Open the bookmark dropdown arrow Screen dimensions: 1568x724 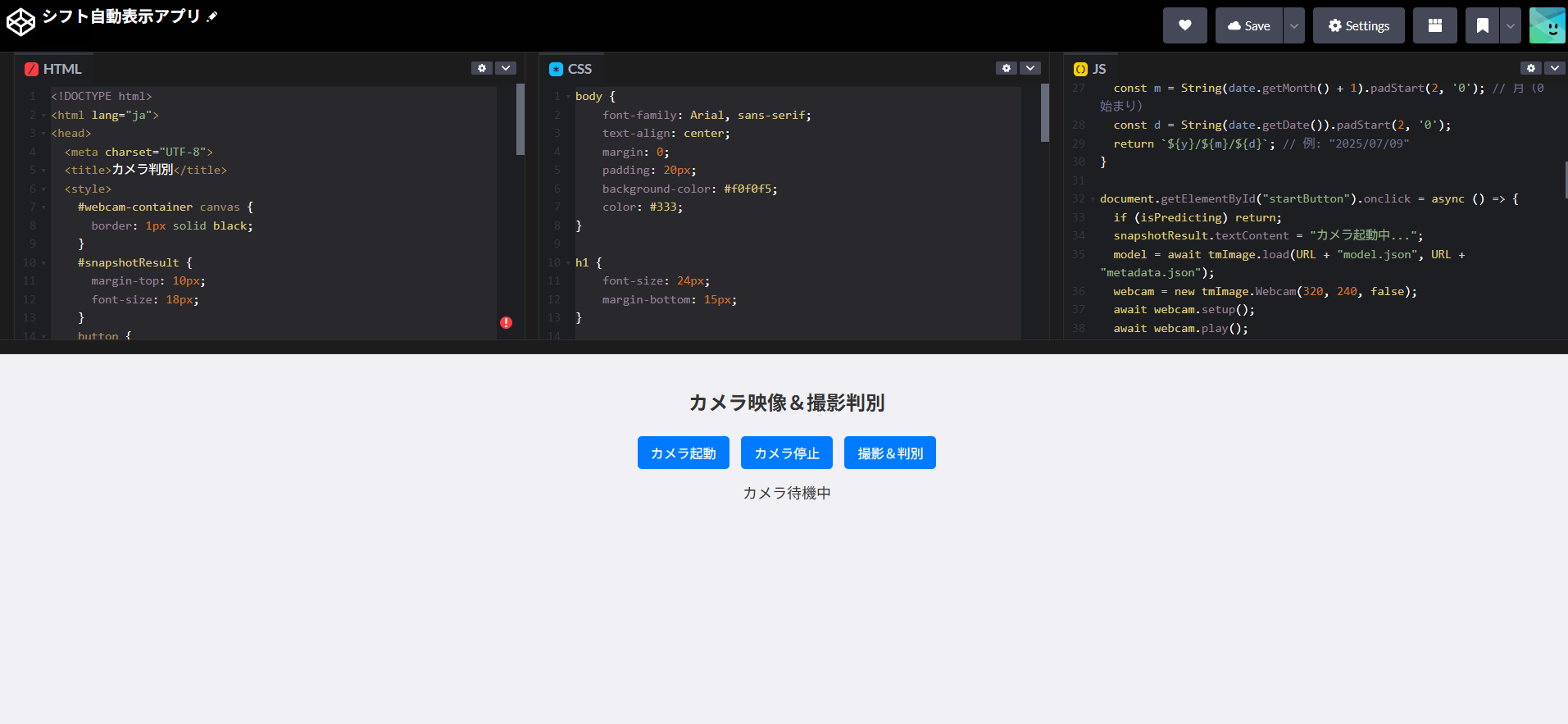coord(1510,25)
